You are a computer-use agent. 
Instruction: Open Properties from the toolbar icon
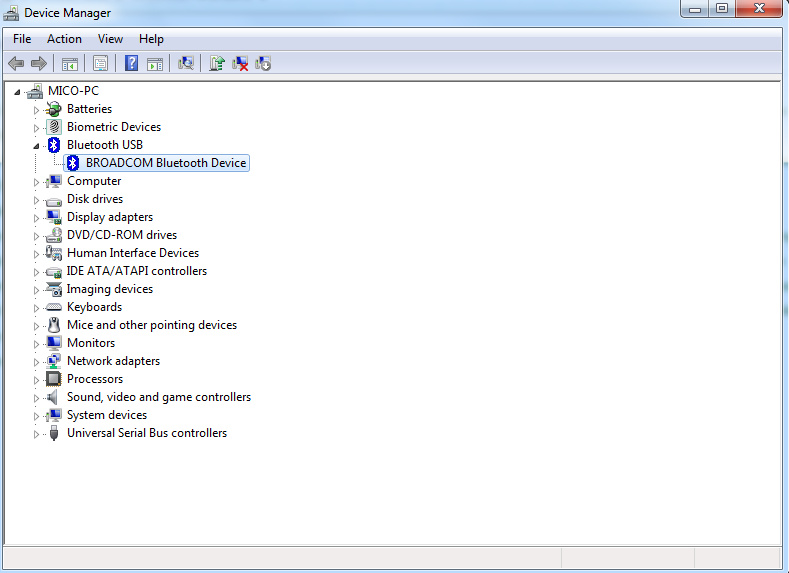(x=100, y=64)
